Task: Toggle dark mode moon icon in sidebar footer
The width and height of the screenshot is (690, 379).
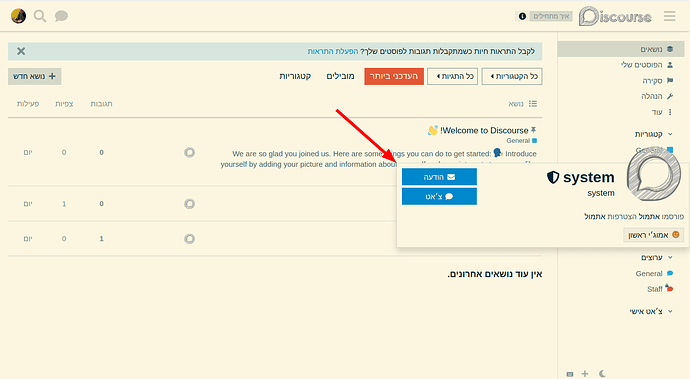Action: pos(602,374)
